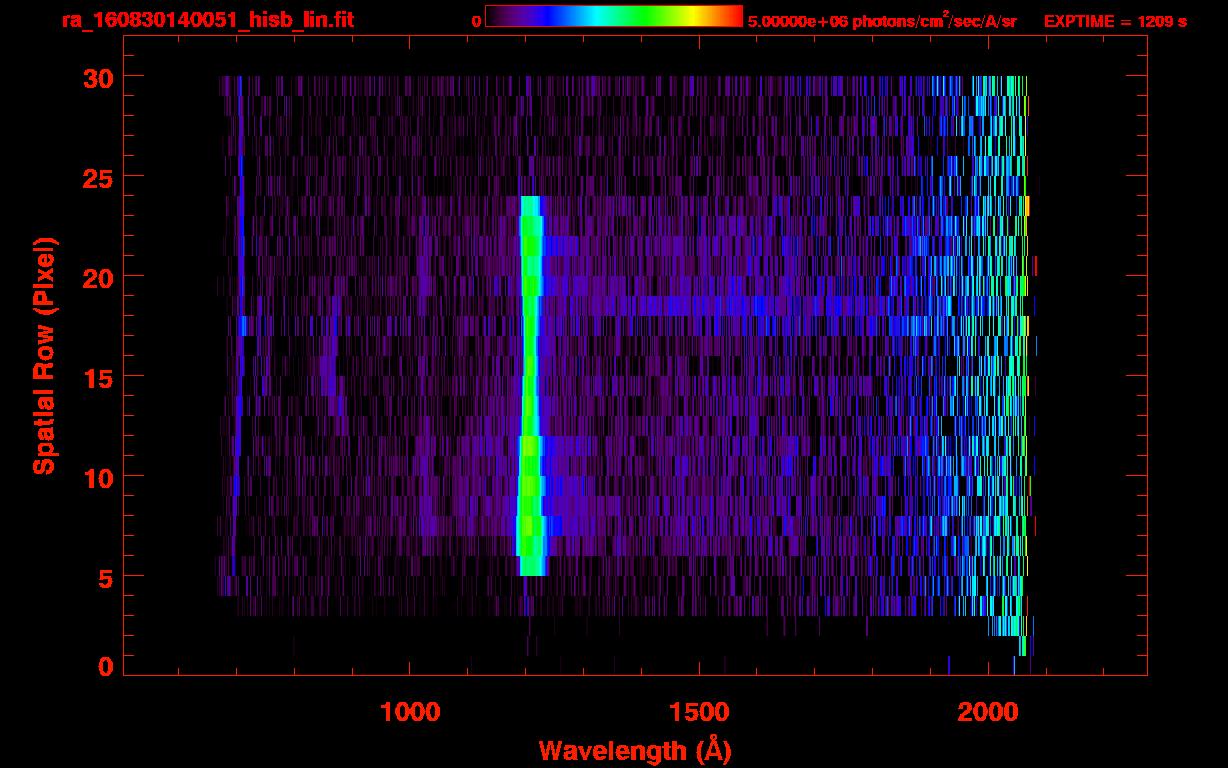Click the filename ra_160830140051_hisb_lin.fit
Image resolution: width=1228 pixels, height=768 pixels.
coord(207,20)
